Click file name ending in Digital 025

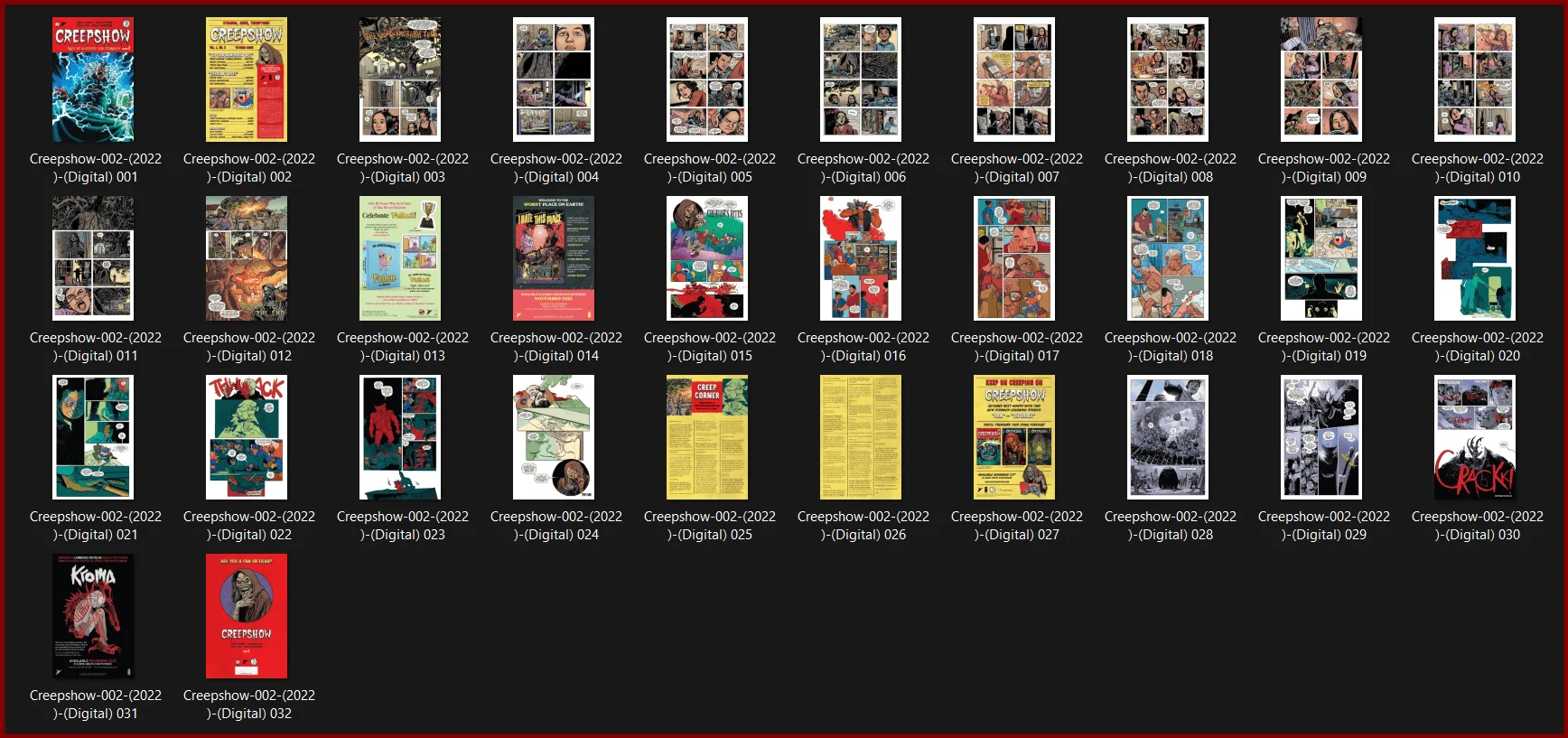click(x=710, y=526)
